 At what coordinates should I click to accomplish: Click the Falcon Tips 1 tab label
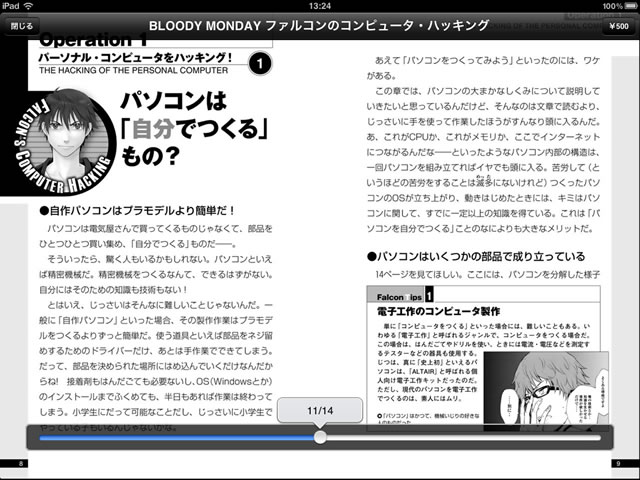point(400,296)
